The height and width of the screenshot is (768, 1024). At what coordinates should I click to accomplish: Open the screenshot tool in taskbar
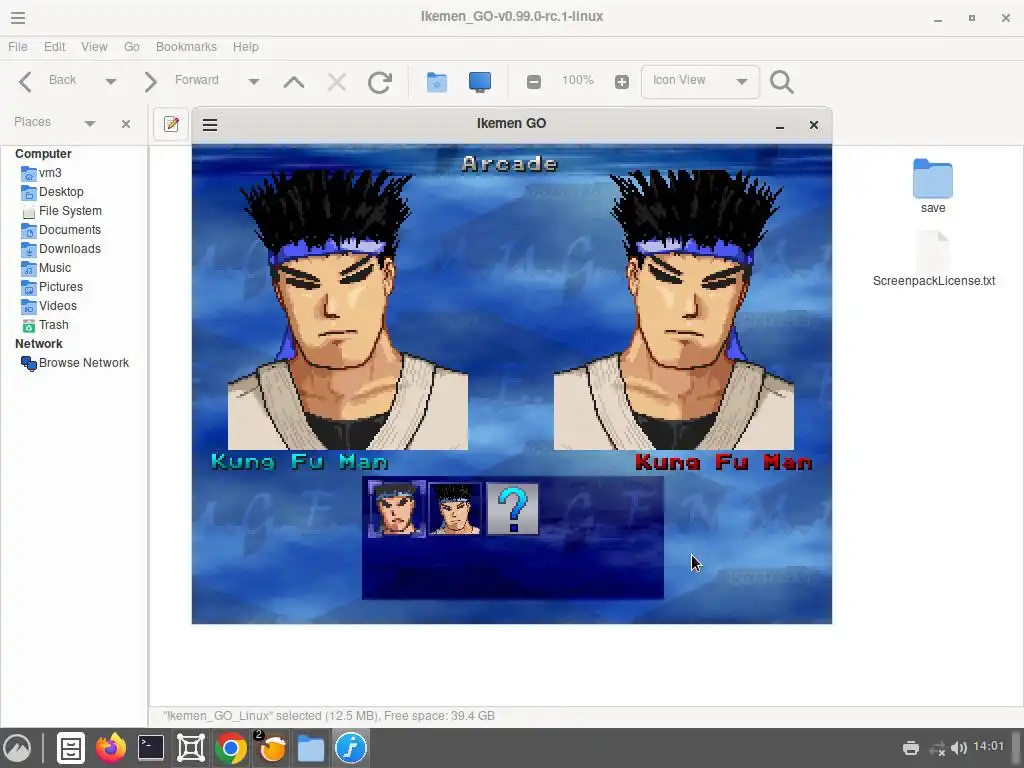tap(191, 748)
